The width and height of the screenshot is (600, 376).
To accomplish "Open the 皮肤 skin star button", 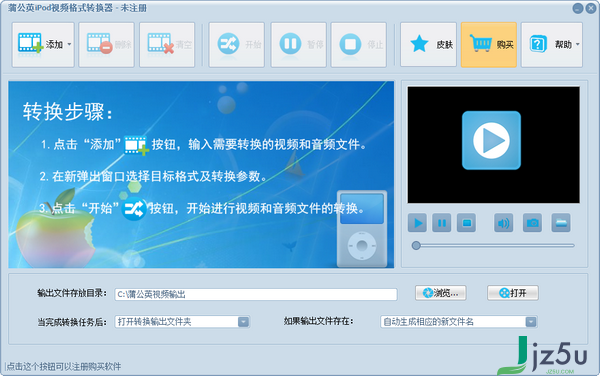I will click(428, 45).
